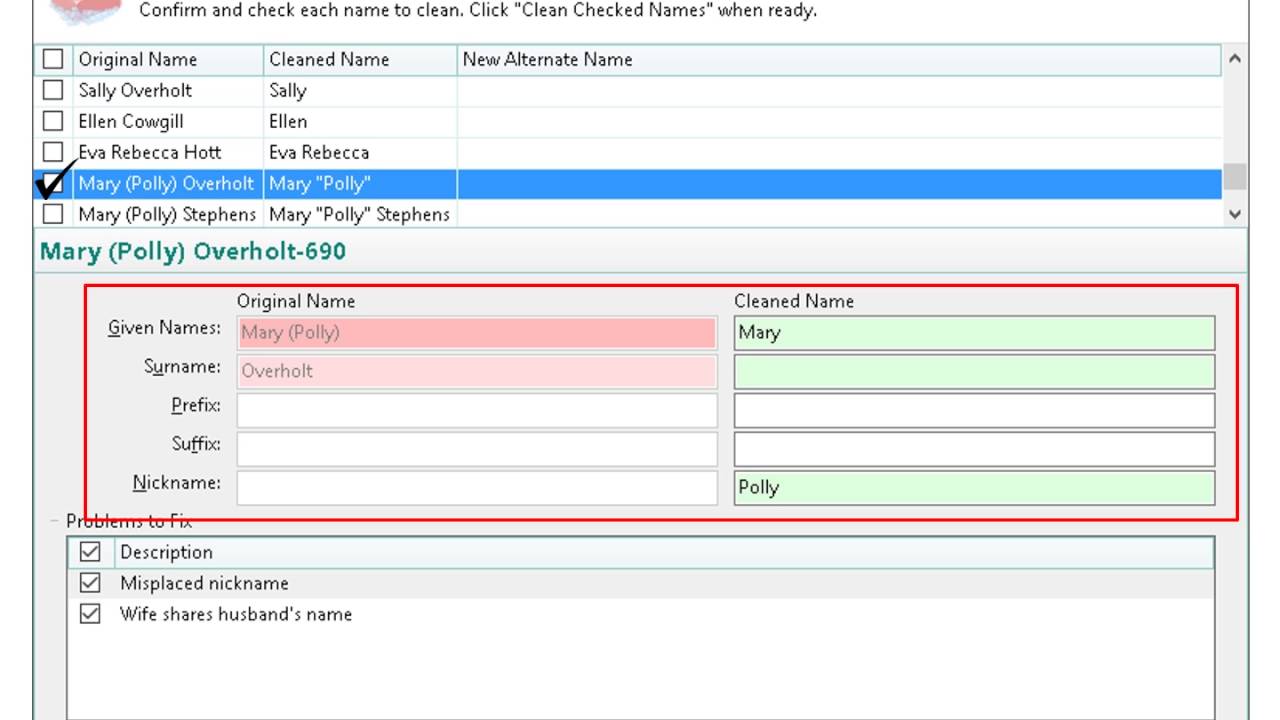Click the names list scrollbar thumb
Image resolution: width=1280 pixels, height=720 pixels.
point(1236,177)
